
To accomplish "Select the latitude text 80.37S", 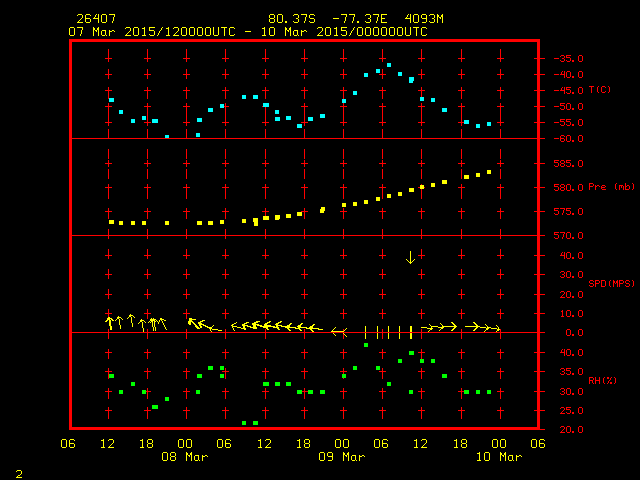I will pos(292,19).
